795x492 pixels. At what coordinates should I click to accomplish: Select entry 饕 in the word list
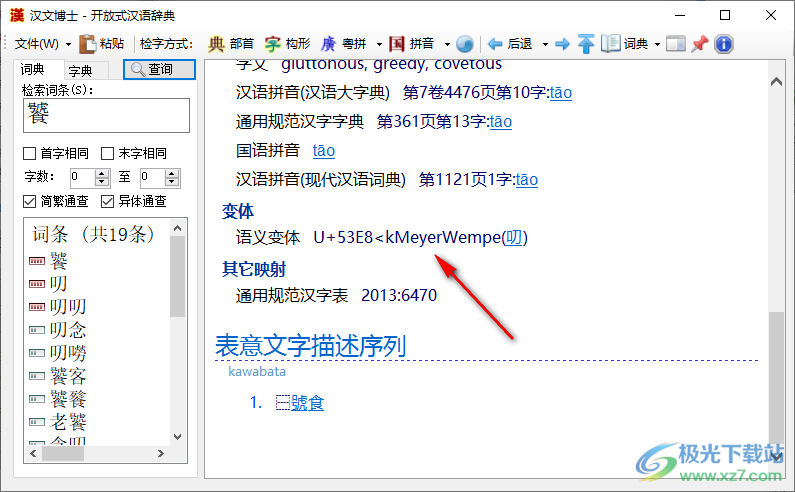click(x=59, y=261)
